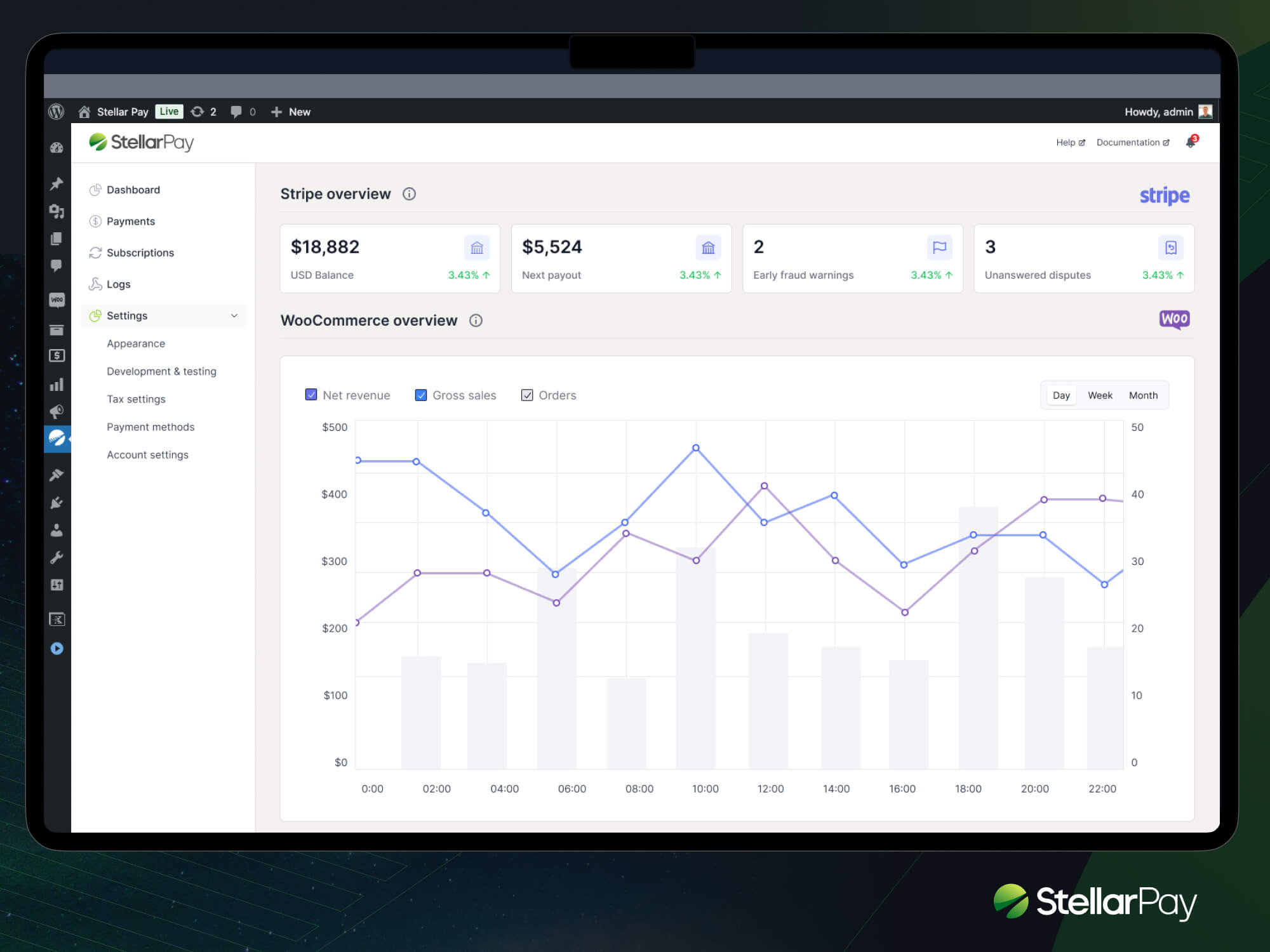Image resolution: width=1270 pixels, height=952 pixels.
Task: Open WordPress Settings sliders icon
Action: [x=57, y=585]
